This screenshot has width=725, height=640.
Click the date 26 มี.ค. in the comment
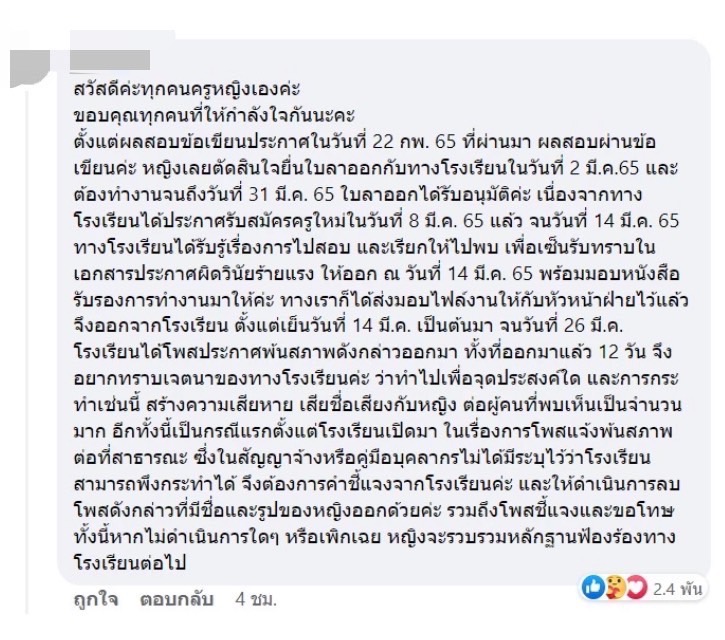593,326
